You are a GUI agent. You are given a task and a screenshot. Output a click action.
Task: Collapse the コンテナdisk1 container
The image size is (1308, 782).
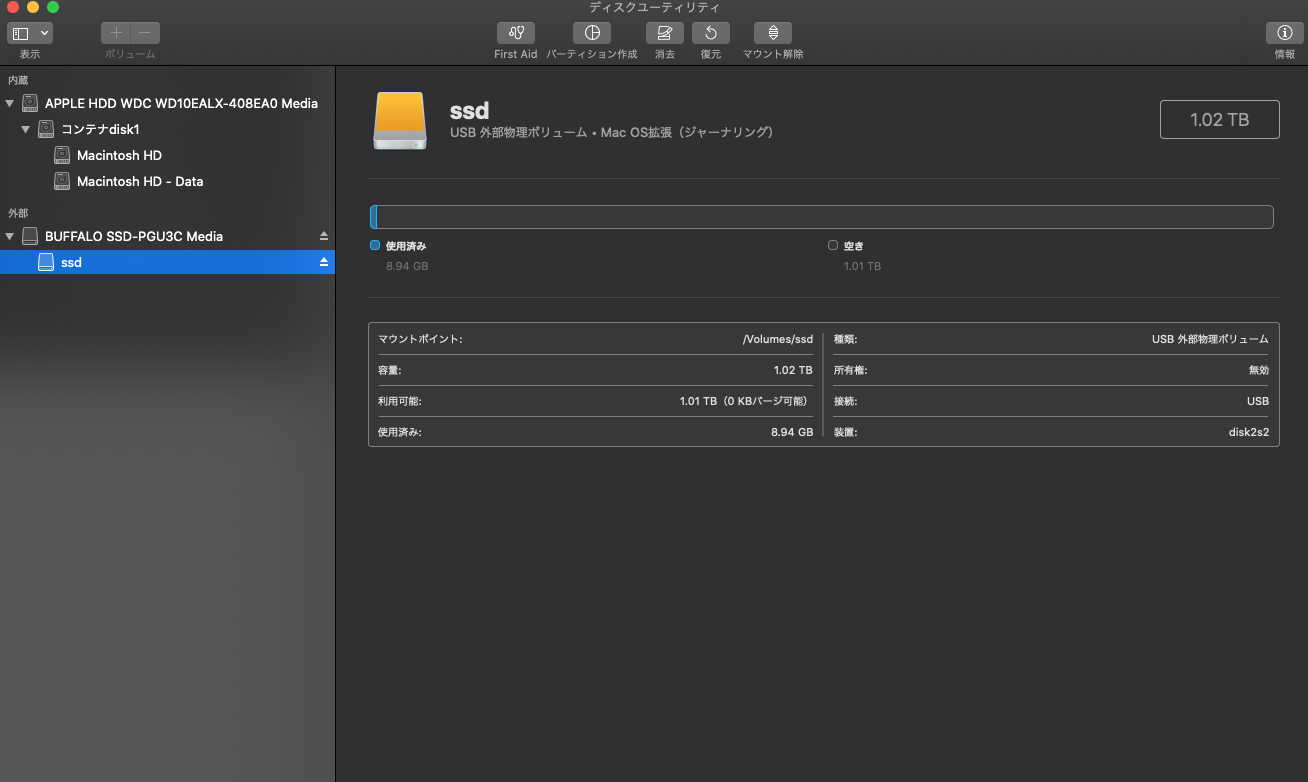[26, 130]
